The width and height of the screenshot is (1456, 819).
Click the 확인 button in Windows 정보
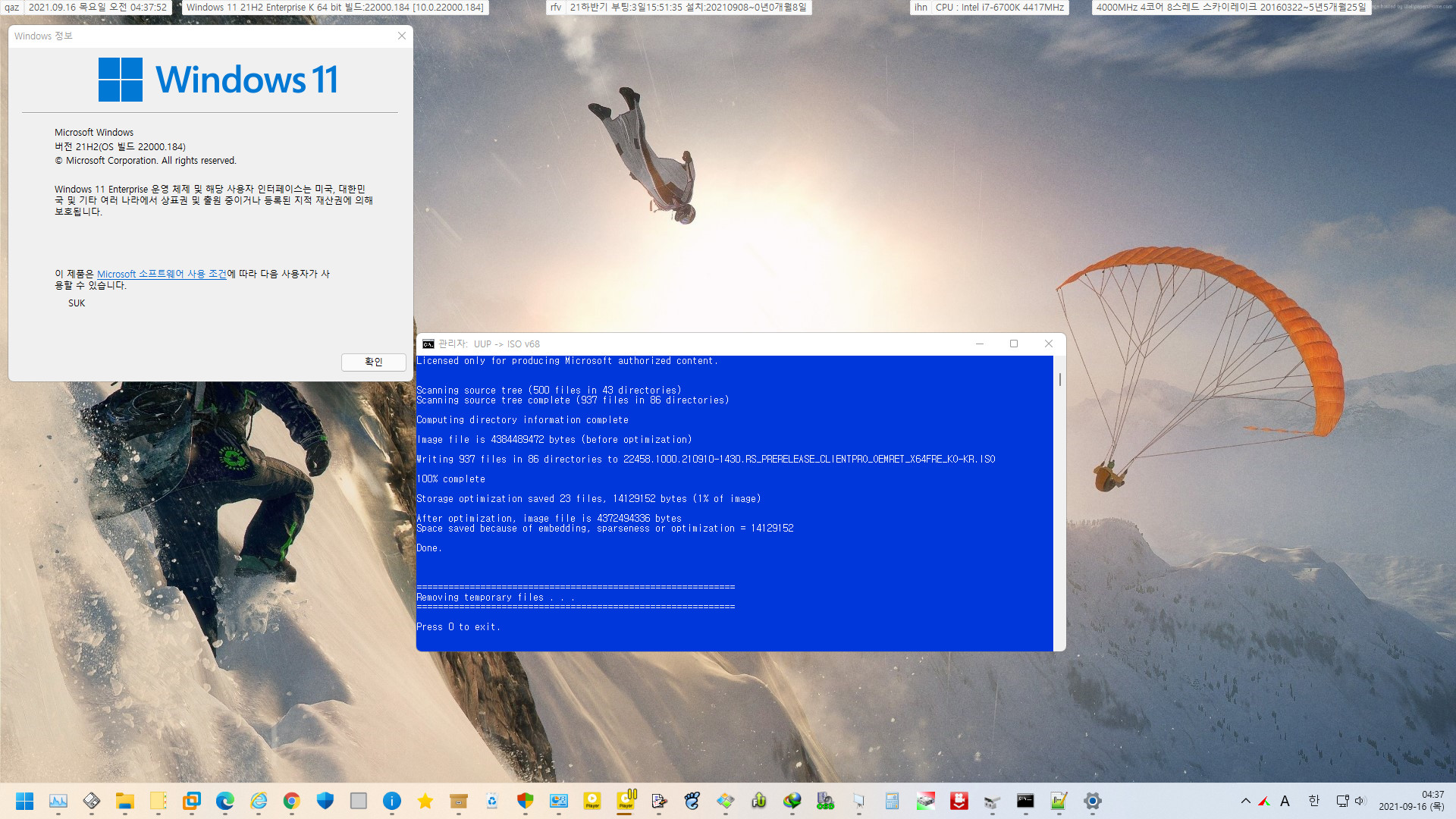[x=374, y=362]
